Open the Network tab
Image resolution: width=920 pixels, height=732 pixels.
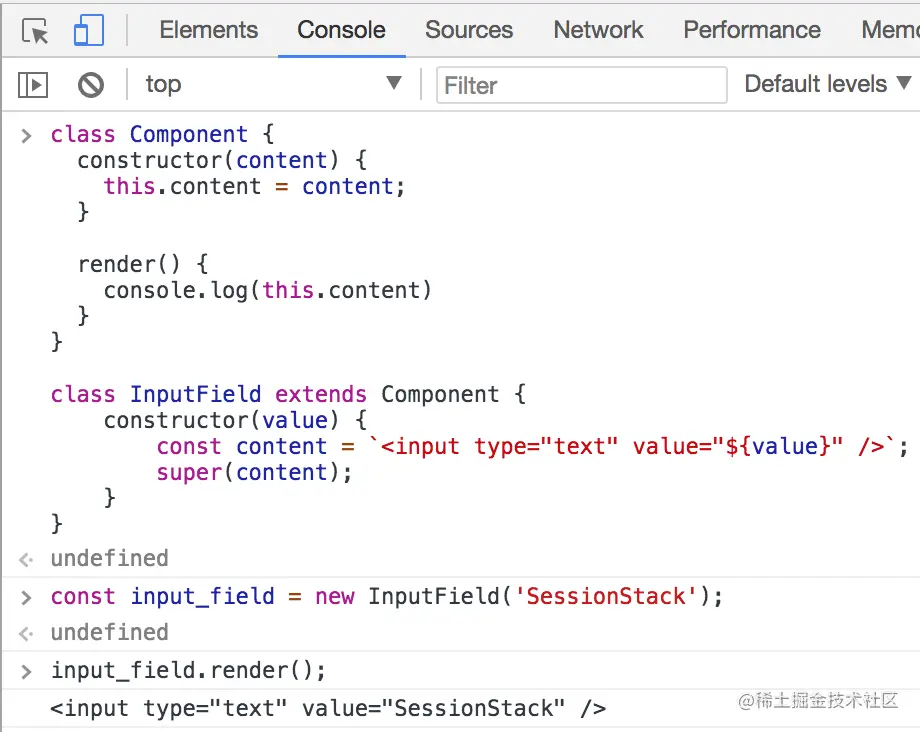pos(598,30)
